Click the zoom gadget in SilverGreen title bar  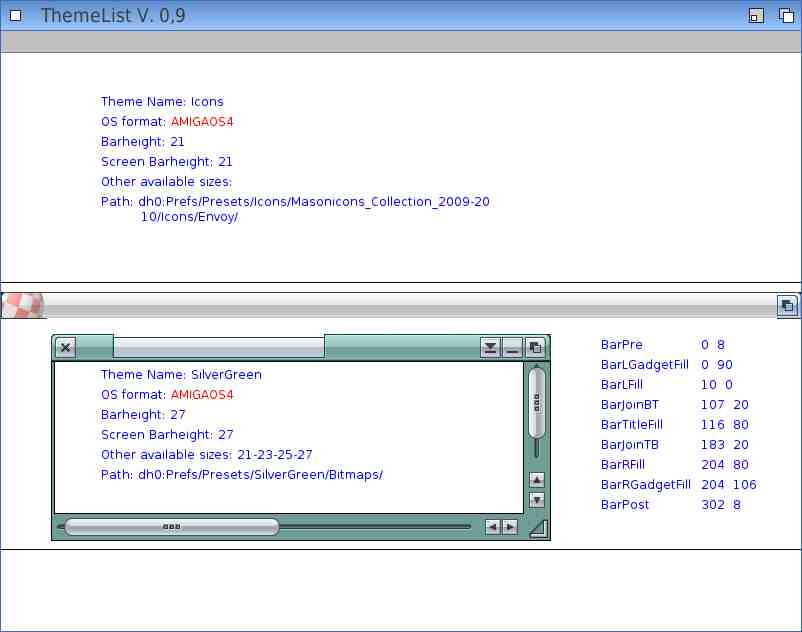click(x=513, y=347)
